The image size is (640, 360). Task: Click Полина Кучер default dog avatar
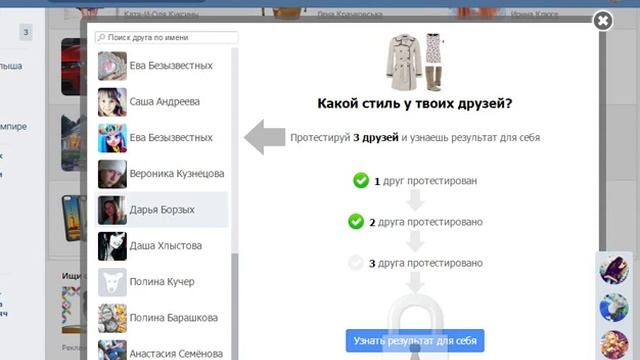[x=112, y=282]
